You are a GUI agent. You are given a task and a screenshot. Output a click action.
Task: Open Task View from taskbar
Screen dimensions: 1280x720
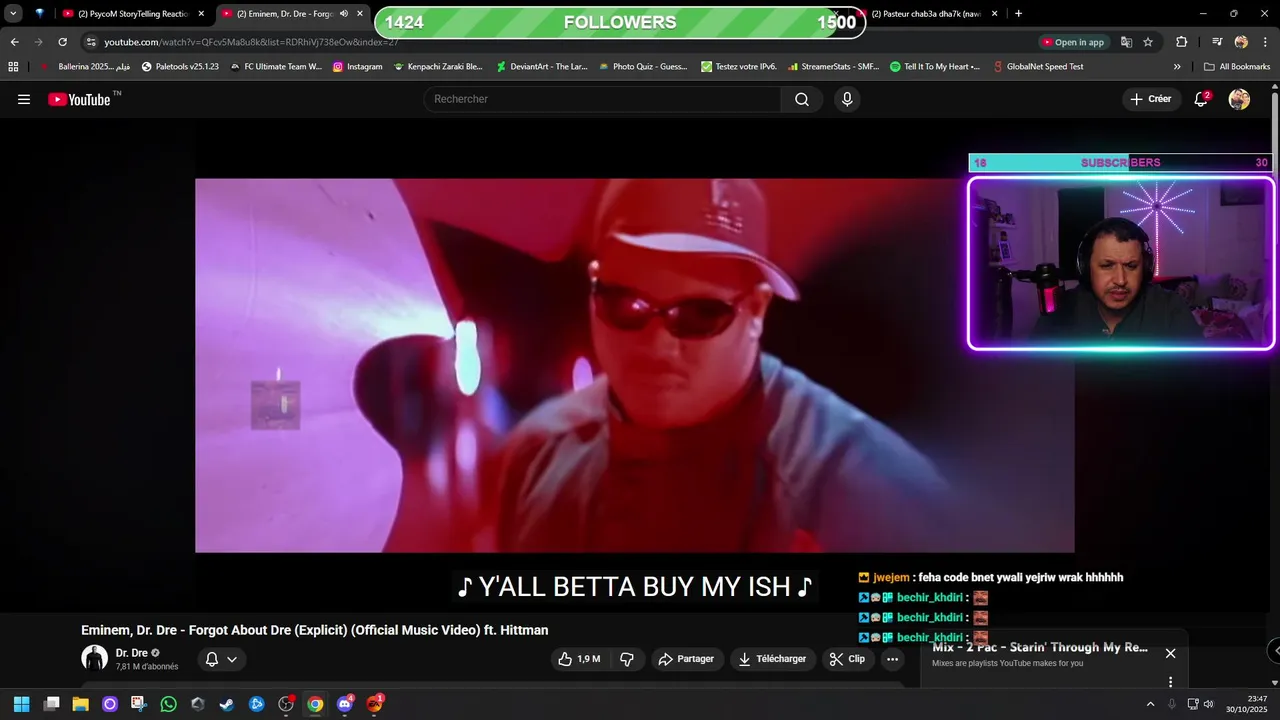(51, 704)
